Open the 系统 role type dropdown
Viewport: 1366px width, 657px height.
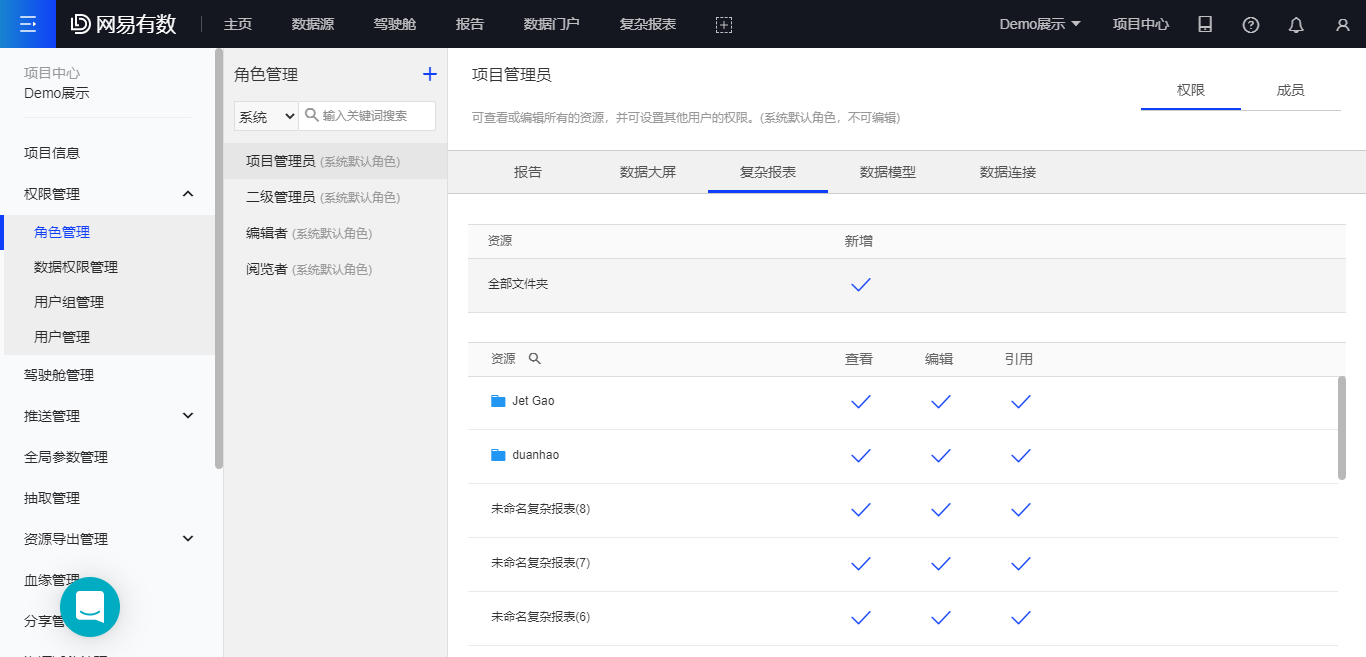(266, 116)
